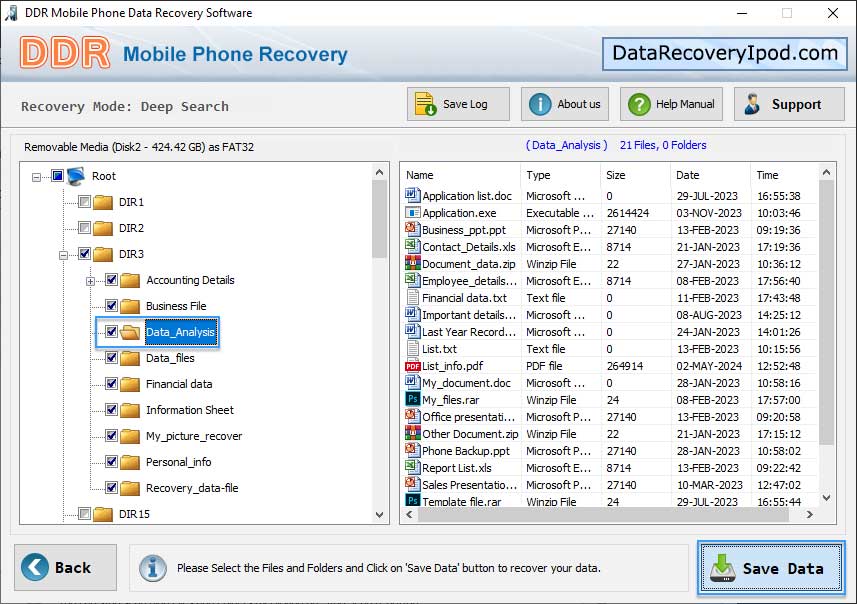Uncheck the Financial data folder checkbox
This screenshot has width=857, height=604.
(111, 384)
